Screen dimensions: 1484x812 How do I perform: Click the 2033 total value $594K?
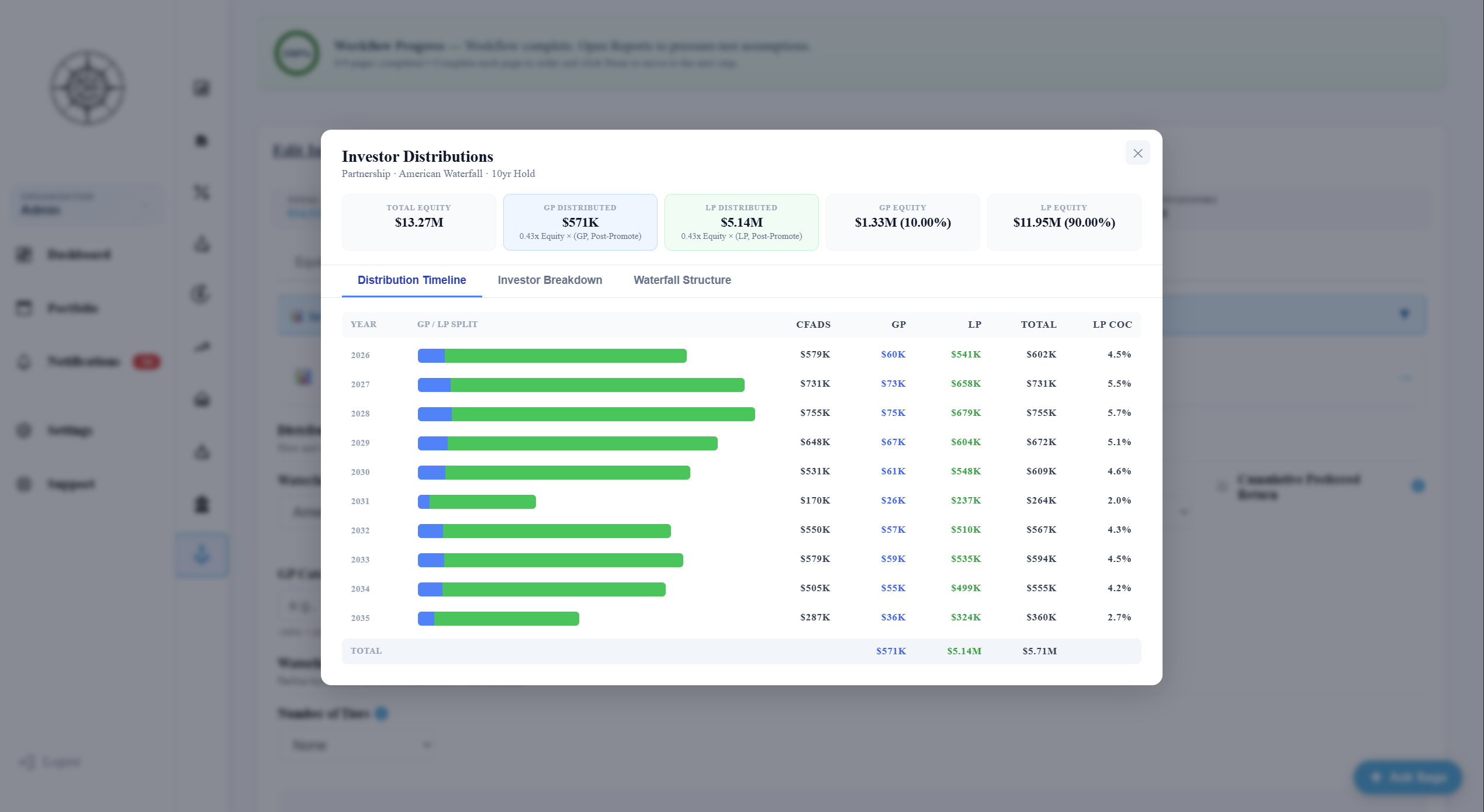tap(1041, 558)
